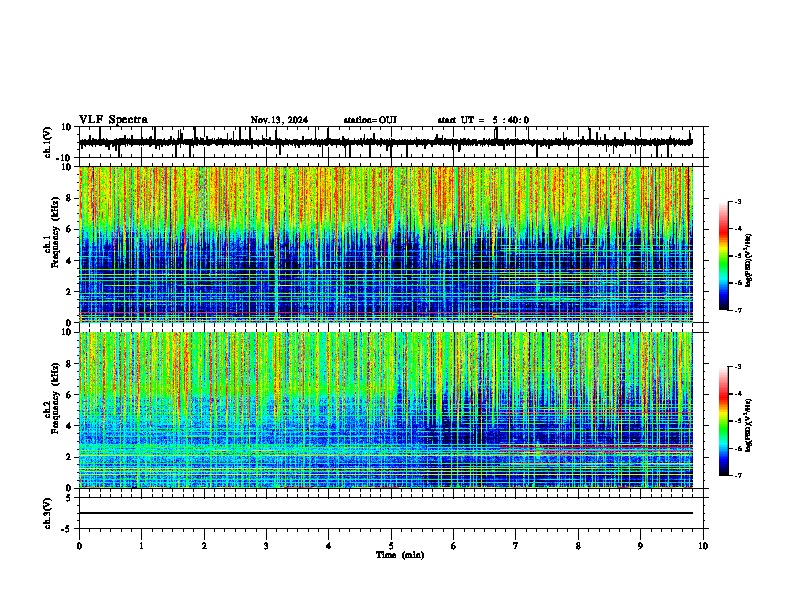
Task: Click the "8" kHz tick on ch.1 frequency axis
Action: click(x=69, y=198)
